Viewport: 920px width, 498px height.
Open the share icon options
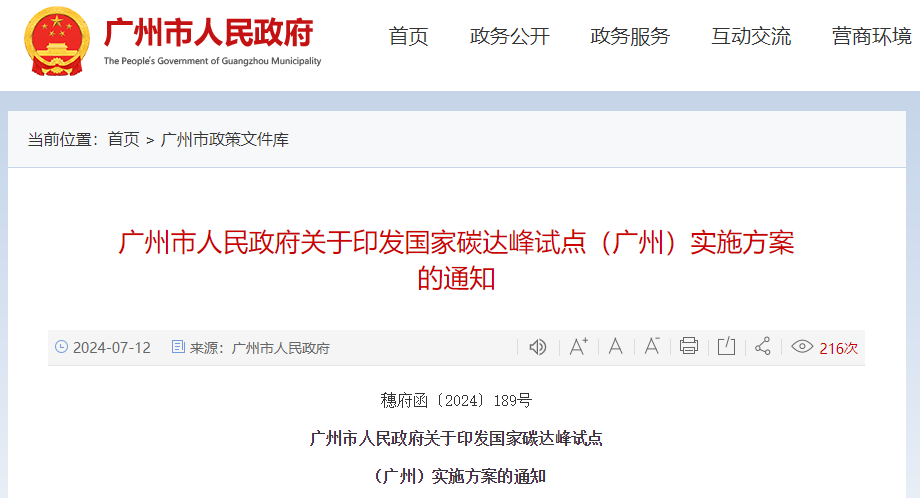[763, 346]
